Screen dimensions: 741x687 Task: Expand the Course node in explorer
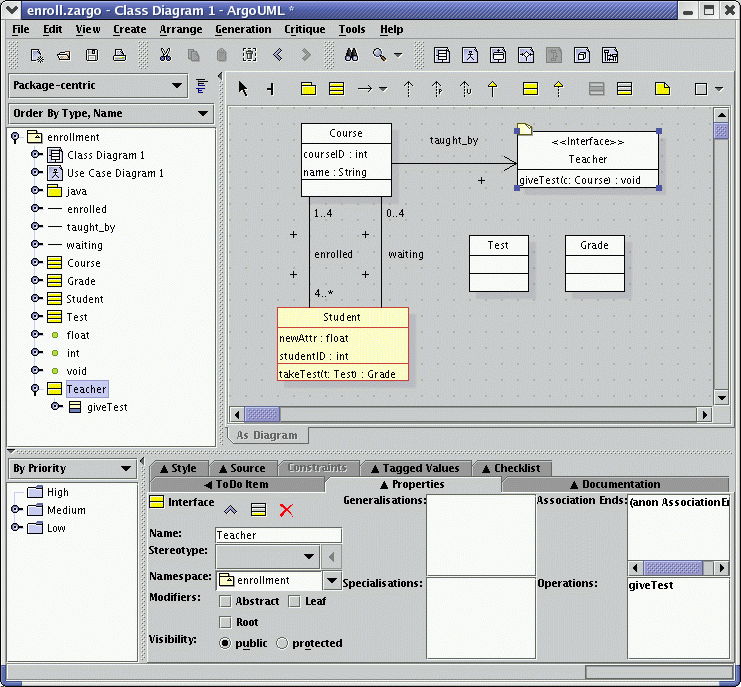pyautogui.click(x=36, y=262)
